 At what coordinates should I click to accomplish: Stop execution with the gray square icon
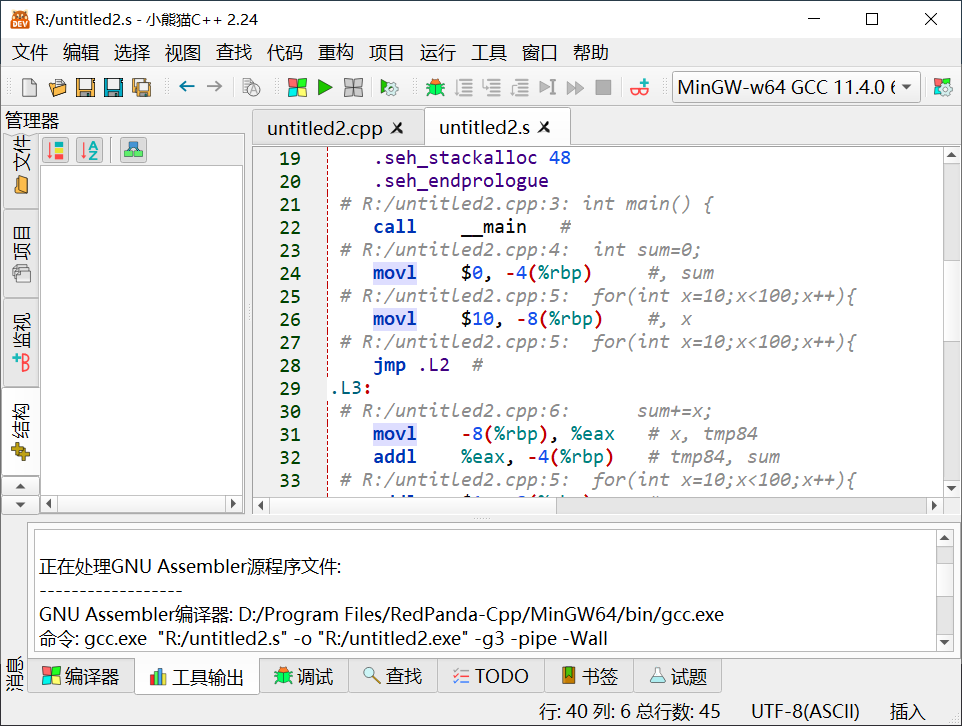[604, 88]
